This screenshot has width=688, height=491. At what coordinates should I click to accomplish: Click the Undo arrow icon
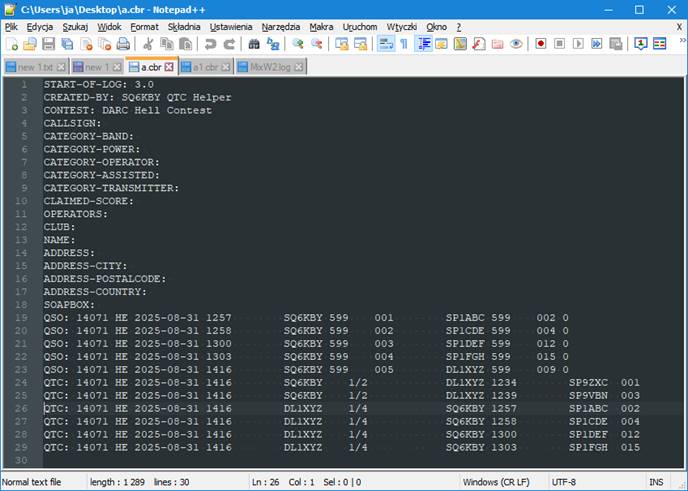[210, 44]
